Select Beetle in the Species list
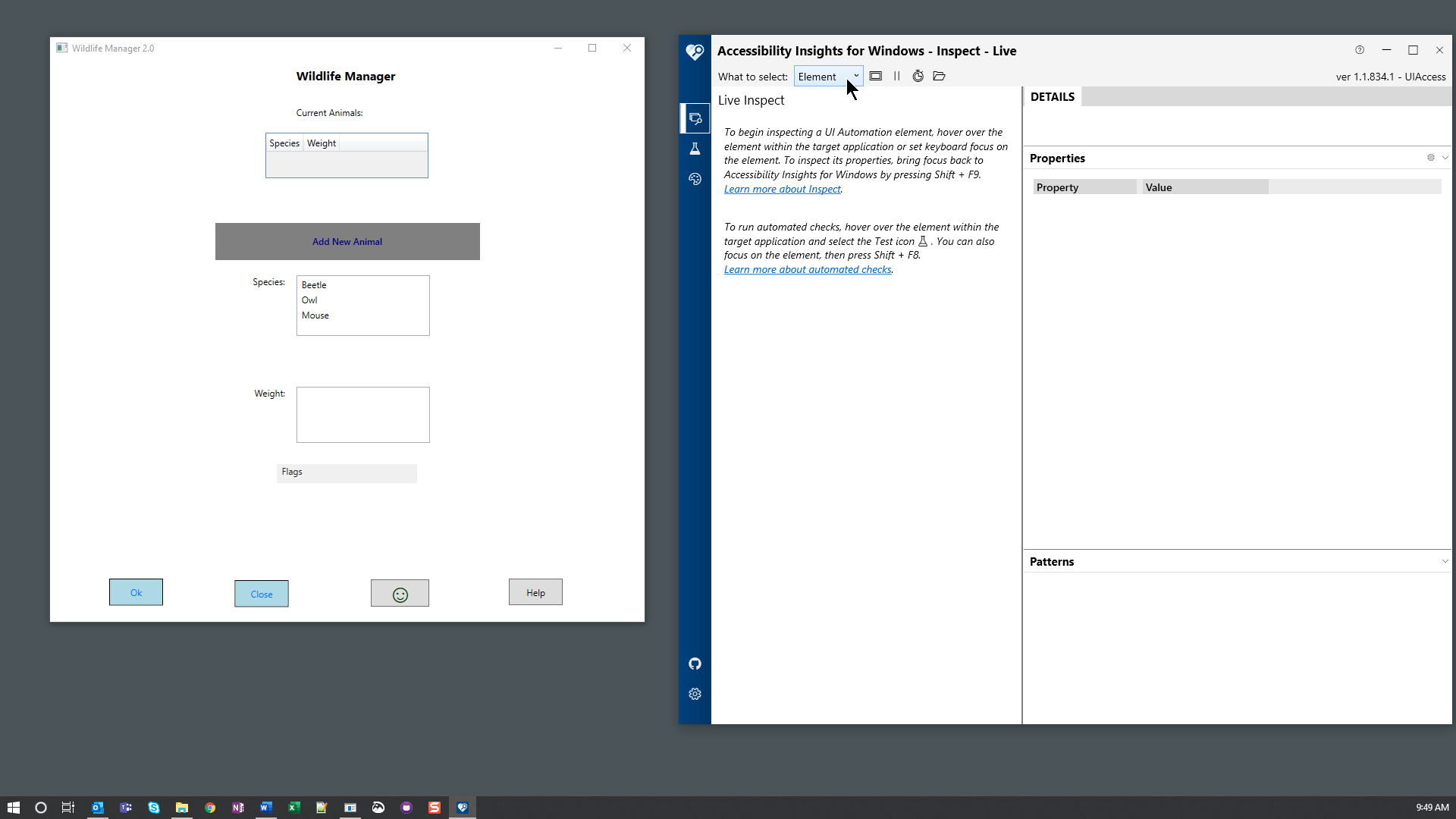 [x=362, y=285]
